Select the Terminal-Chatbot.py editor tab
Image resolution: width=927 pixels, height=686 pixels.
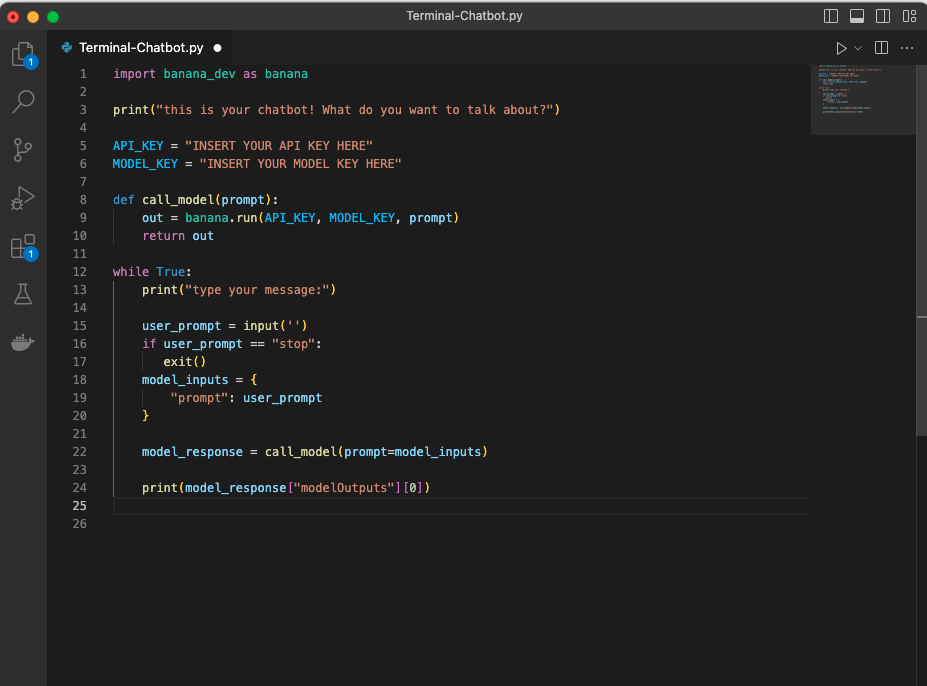[140, 48]
